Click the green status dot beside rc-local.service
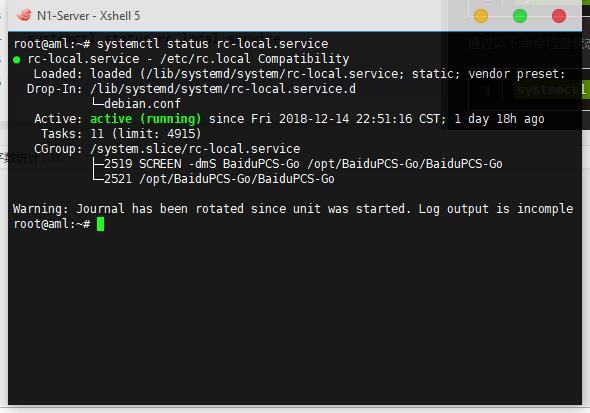This screenshot has width=590, height=413. [16, 60]
